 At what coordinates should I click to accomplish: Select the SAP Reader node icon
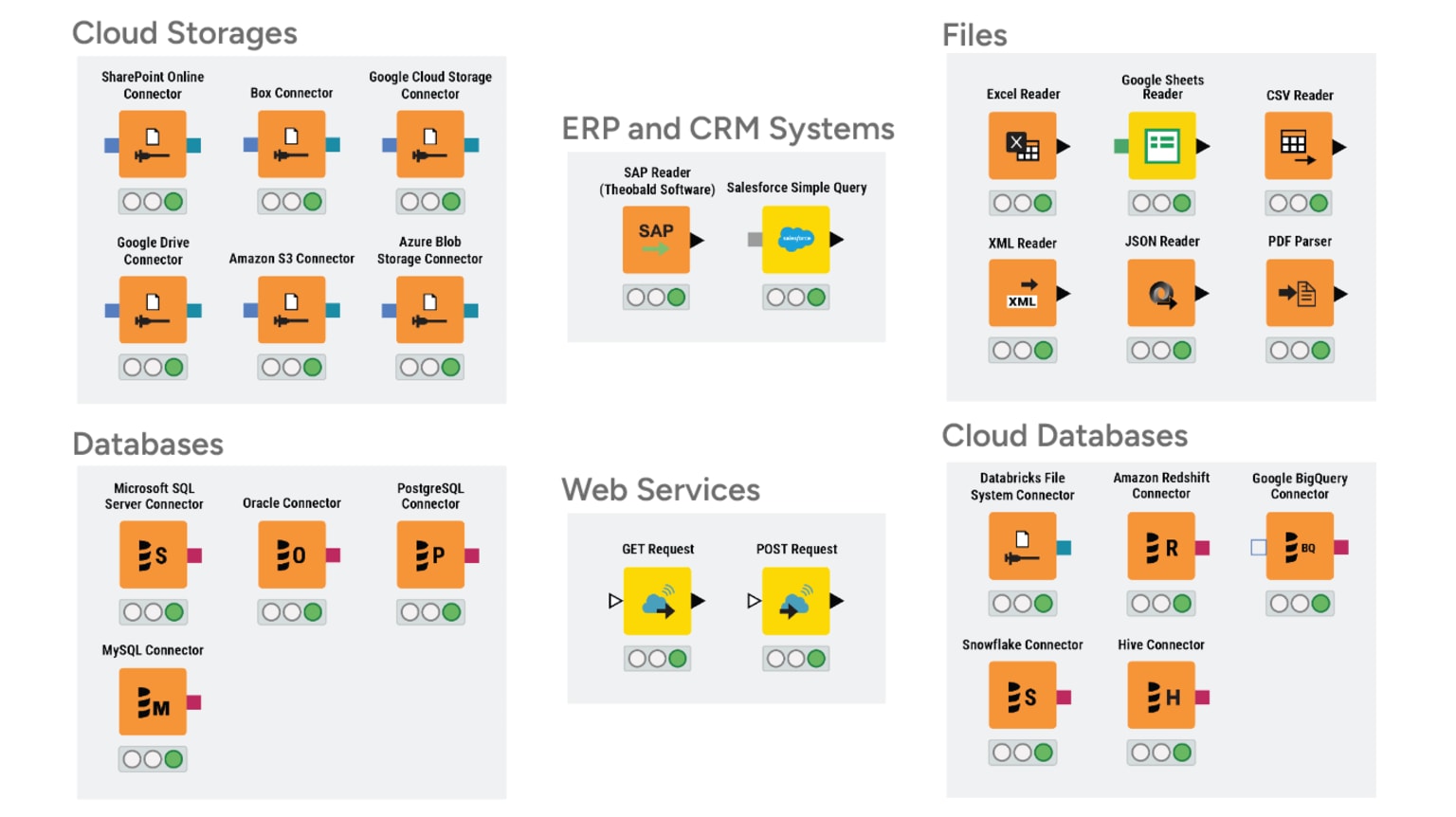tap(656, 240)
